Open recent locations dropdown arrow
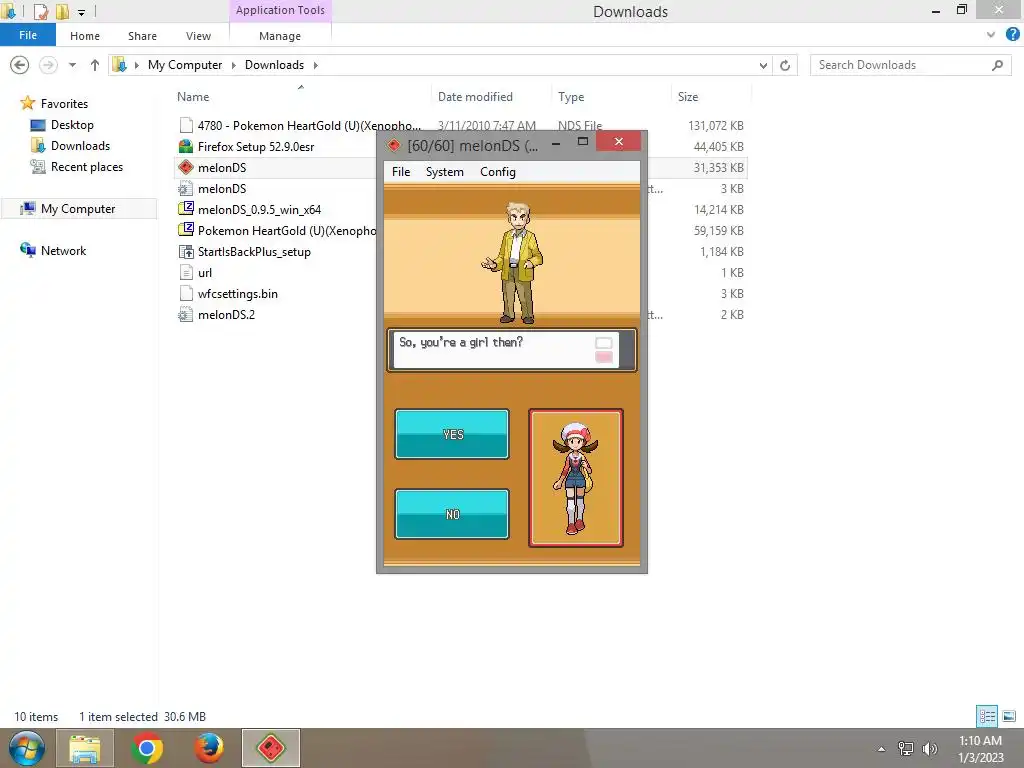The width and height of the screenshot is (1024, 768). pos(72,65)
